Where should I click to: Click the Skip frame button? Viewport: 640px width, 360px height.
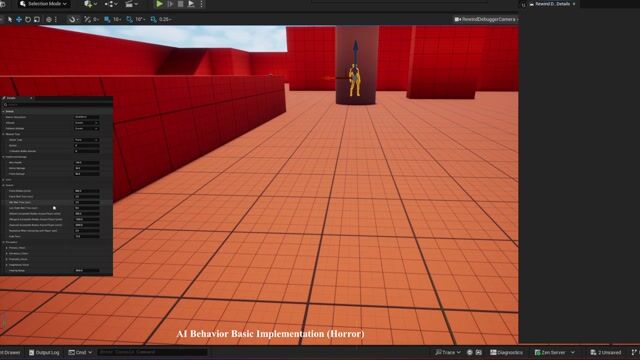tap(170, 4)
